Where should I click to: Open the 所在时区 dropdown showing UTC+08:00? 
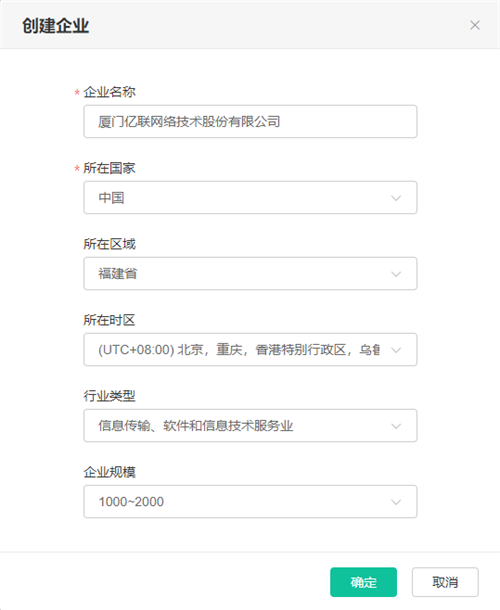(x=250, y=349)
